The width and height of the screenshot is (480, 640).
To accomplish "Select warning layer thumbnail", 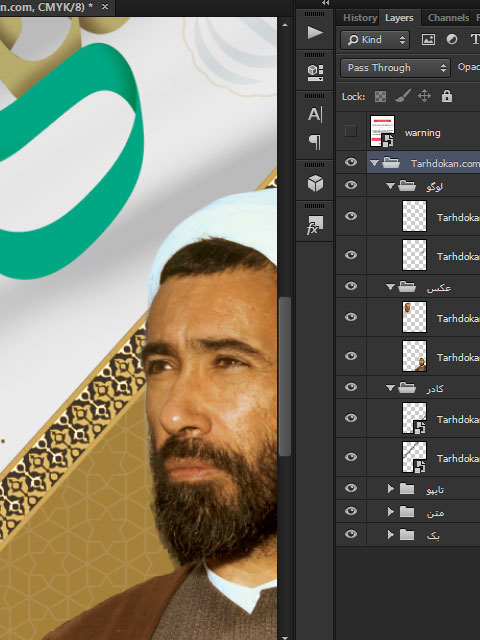I will coord(382,131).
